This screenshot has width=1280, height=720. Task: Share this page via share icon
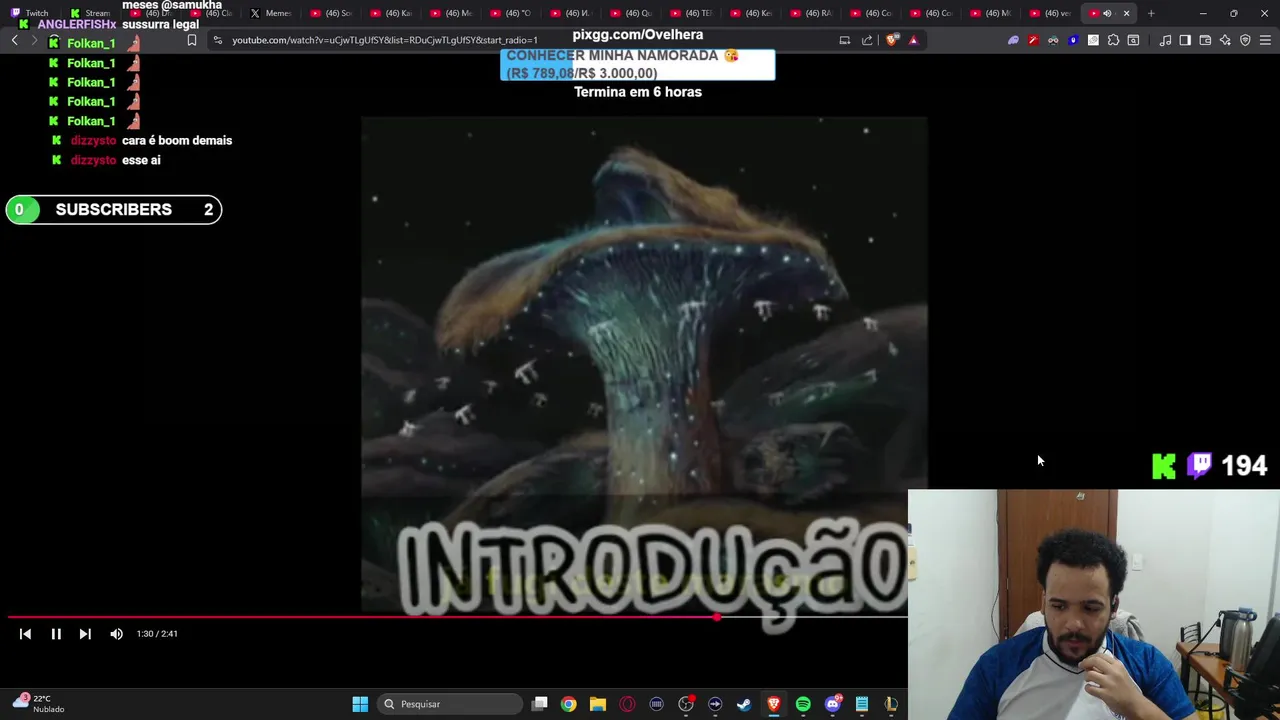pos(867,40)
